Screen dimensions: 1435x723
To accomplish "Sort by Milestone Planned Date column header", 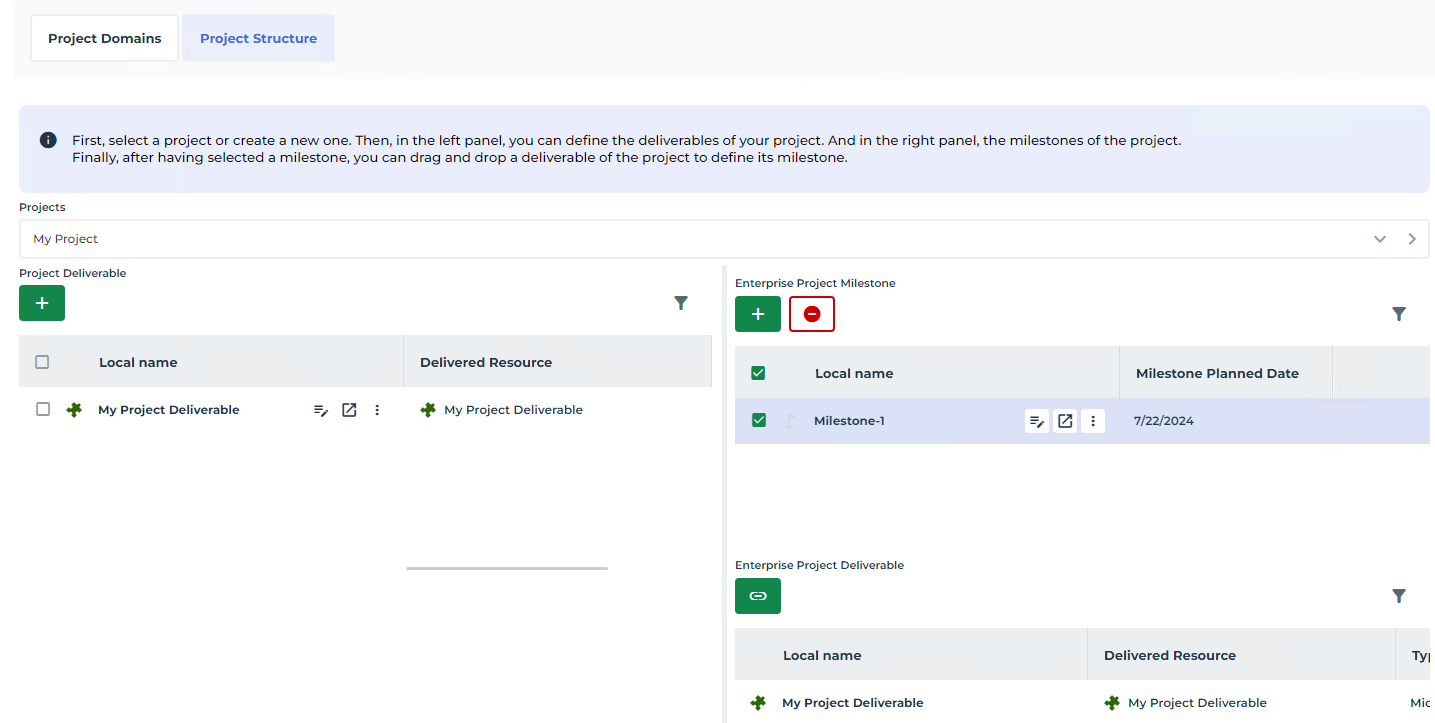I will coord(1217,373).
